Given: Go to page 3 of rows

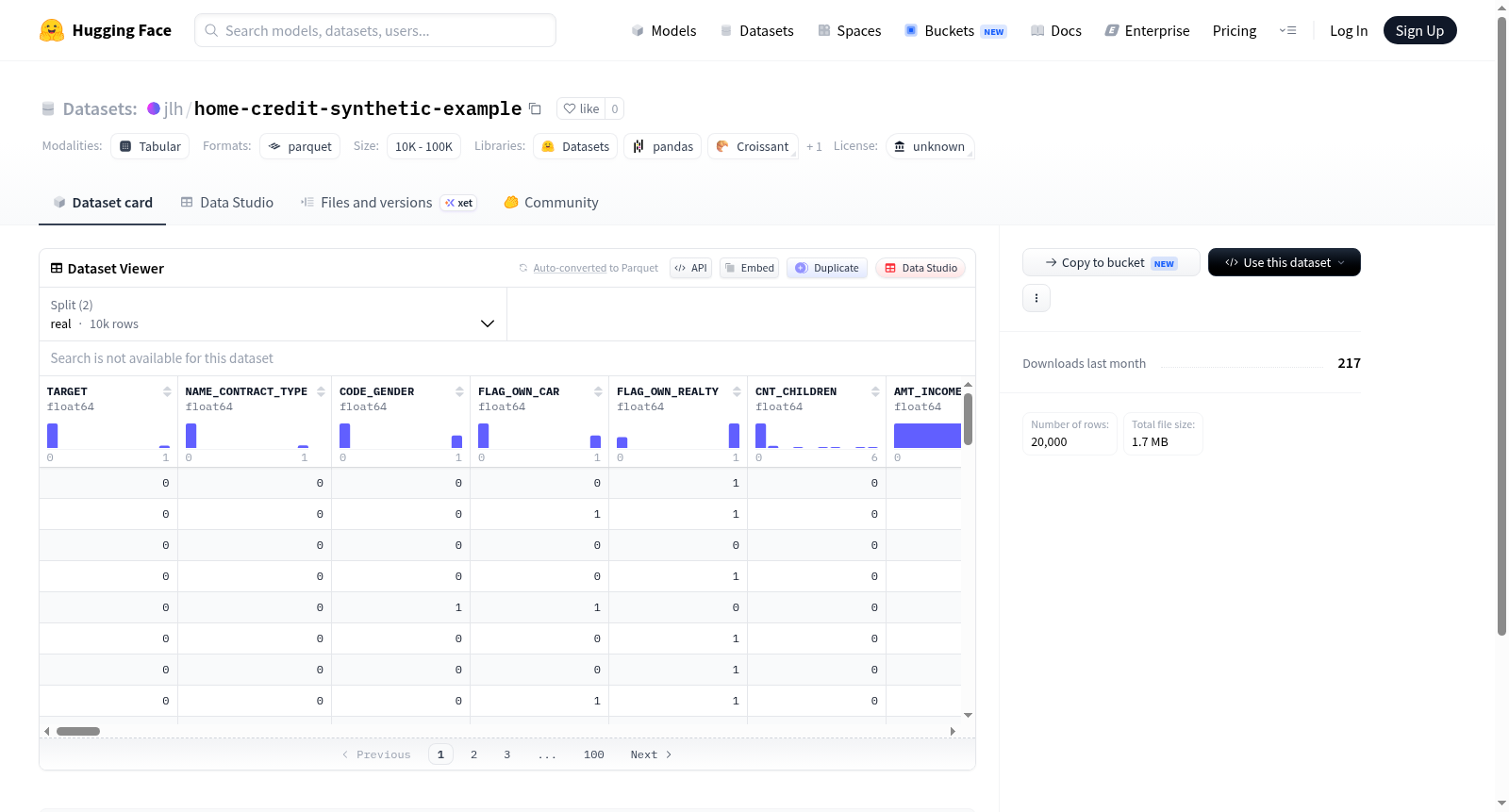Looking at the screenshot, I should [506, 754].
